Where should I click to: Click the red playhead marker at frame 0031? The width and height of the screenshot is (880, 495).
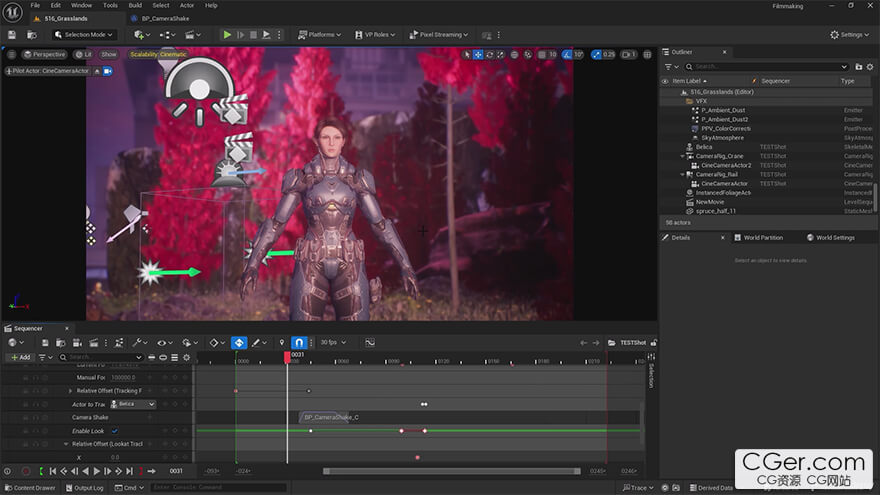287,357
